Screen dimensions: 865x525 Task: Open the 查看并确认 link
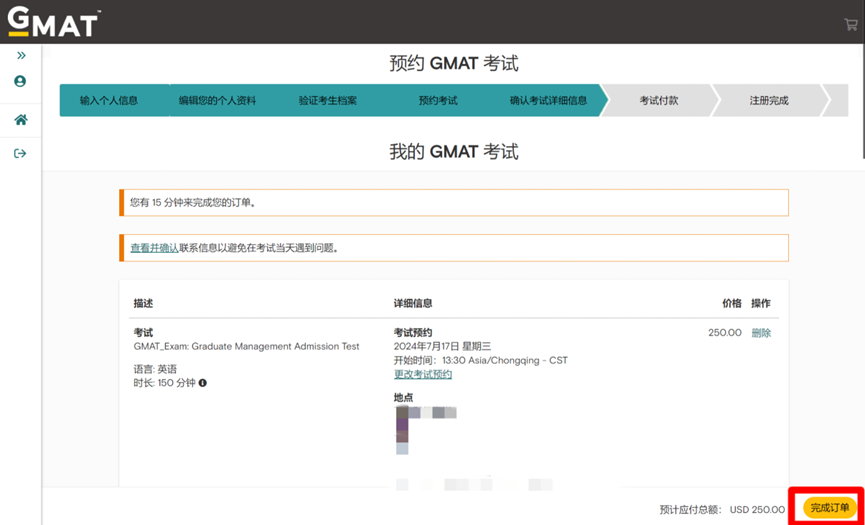(x=154, y=248)
